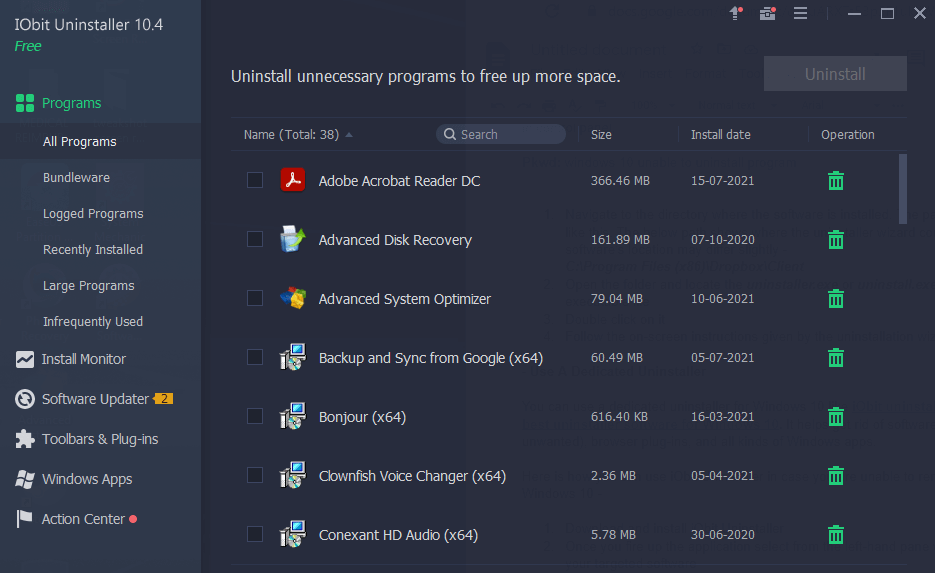Select the Conexant HD Audio (x64) name

coord(398,535)
